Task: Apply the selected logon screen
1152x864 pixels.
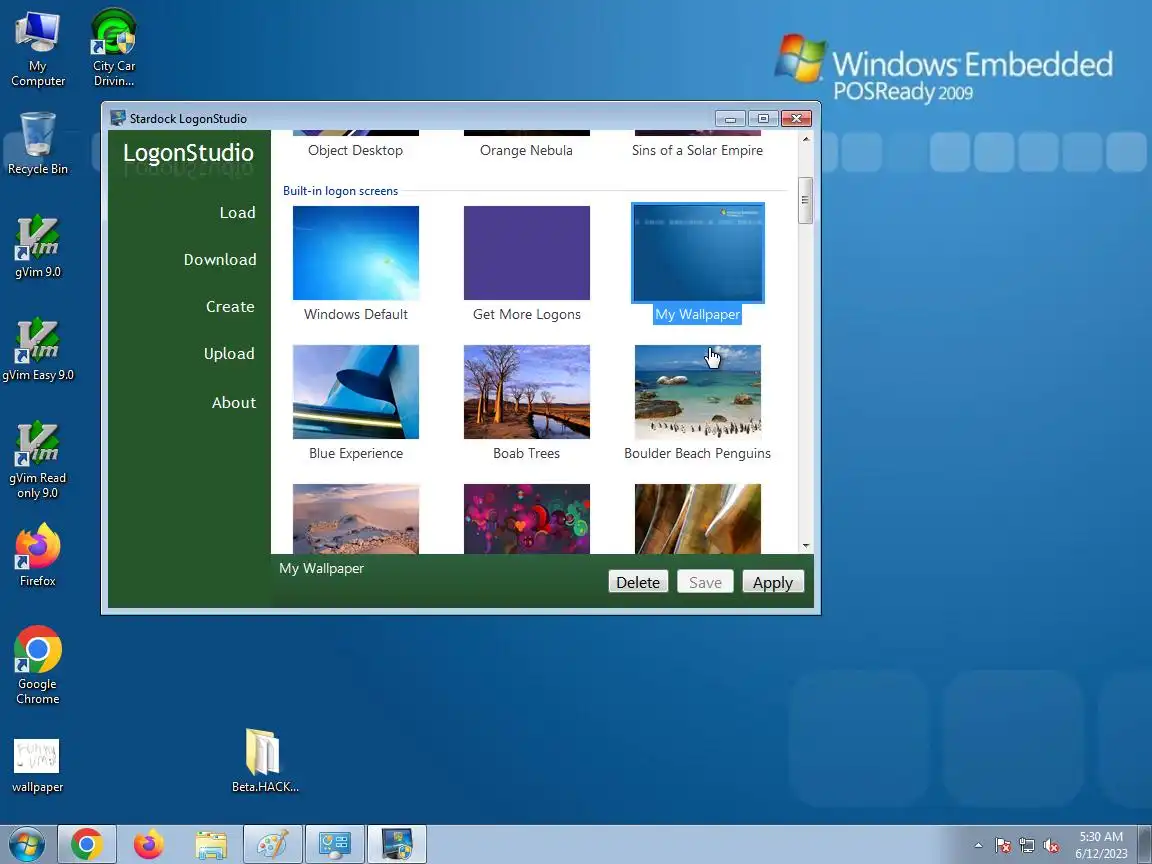Action: [x=773, y=582]
